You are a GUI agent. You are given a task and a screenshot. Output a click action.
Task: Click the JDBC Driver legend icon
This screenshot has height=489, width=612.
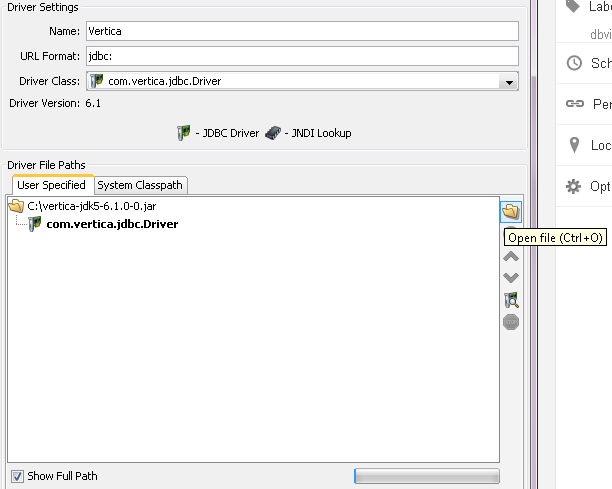[x=183, y=133]
